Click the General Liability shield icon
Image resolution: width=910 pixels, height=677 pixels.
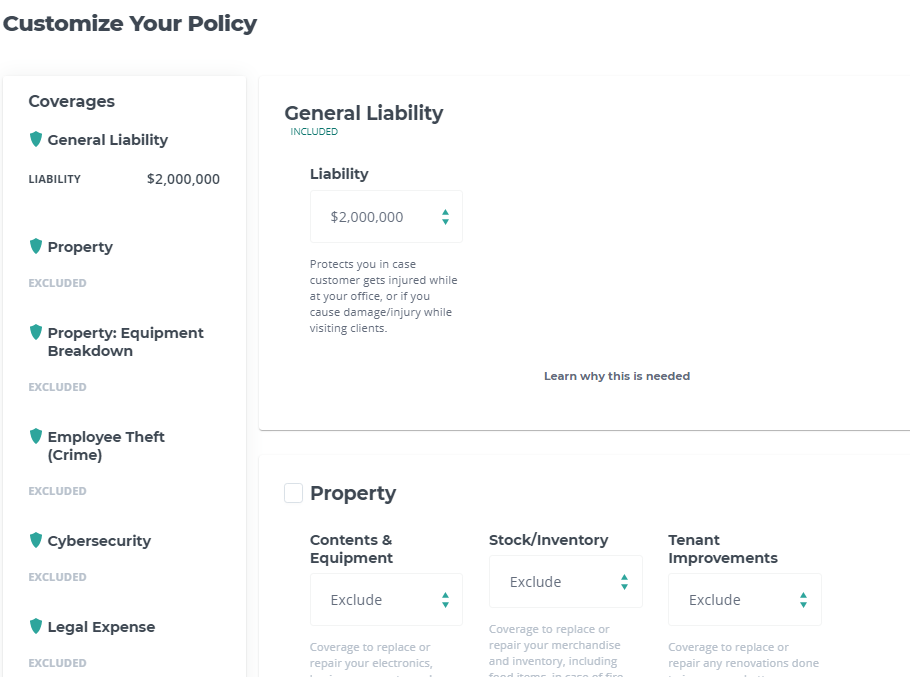[x=36, y=140]
